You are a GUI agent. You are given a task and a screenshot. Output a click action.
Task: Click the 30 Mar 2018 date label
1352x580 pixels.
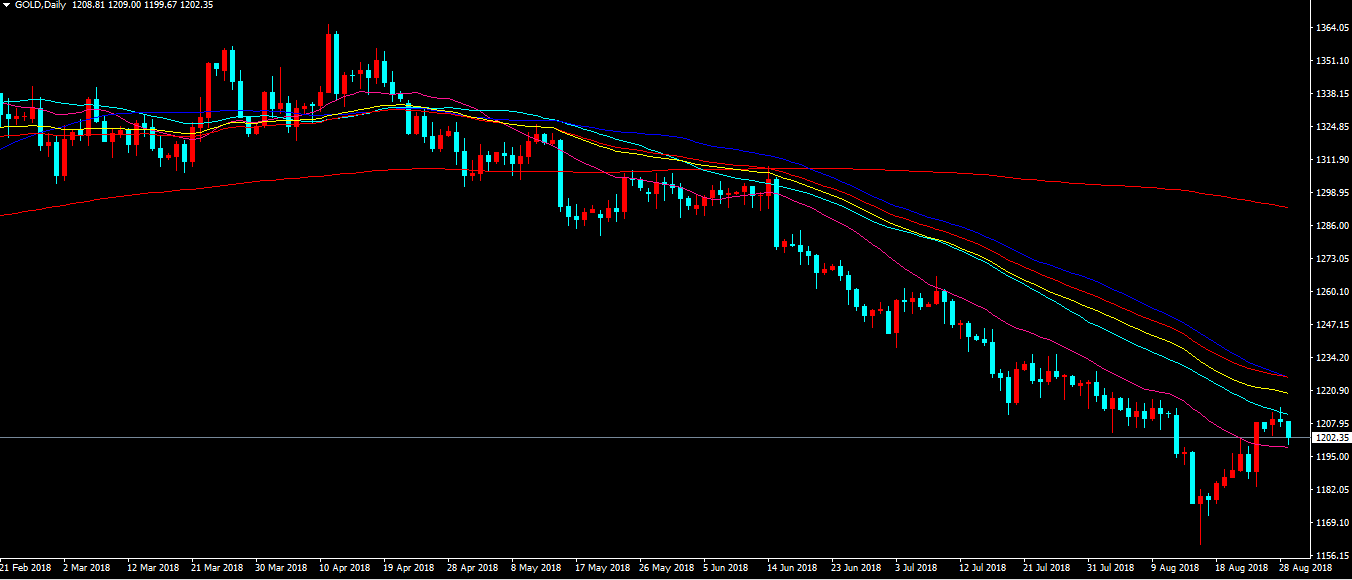coord(281,568)
